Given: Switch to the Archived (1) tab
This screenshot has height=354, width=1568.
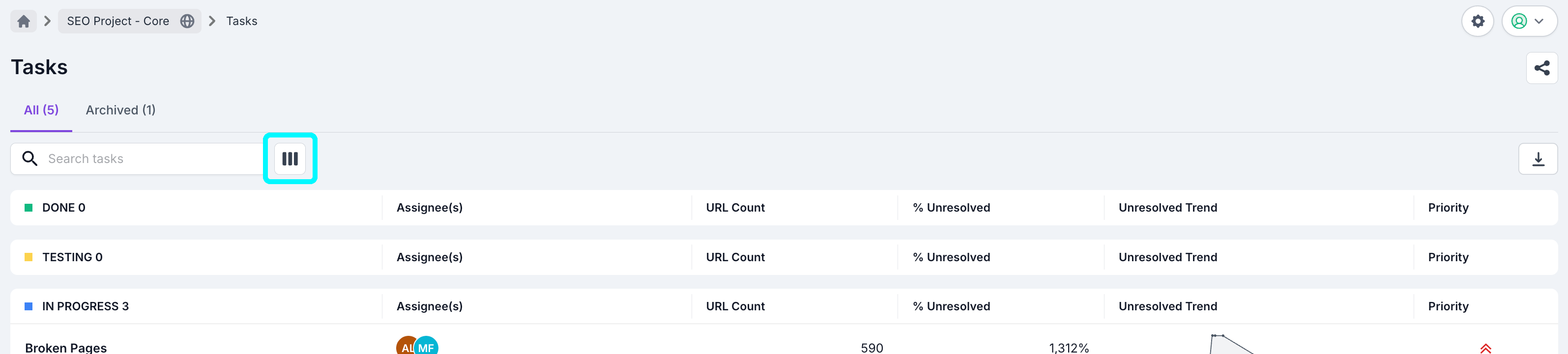Looking at the screenshot, I should click(120, 110).
